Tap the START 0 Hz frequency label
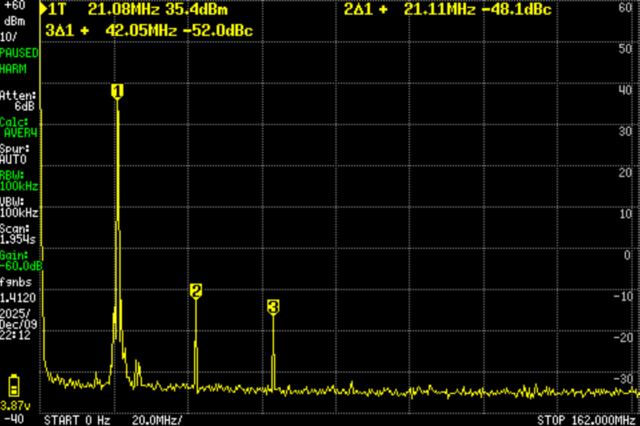 77,419
